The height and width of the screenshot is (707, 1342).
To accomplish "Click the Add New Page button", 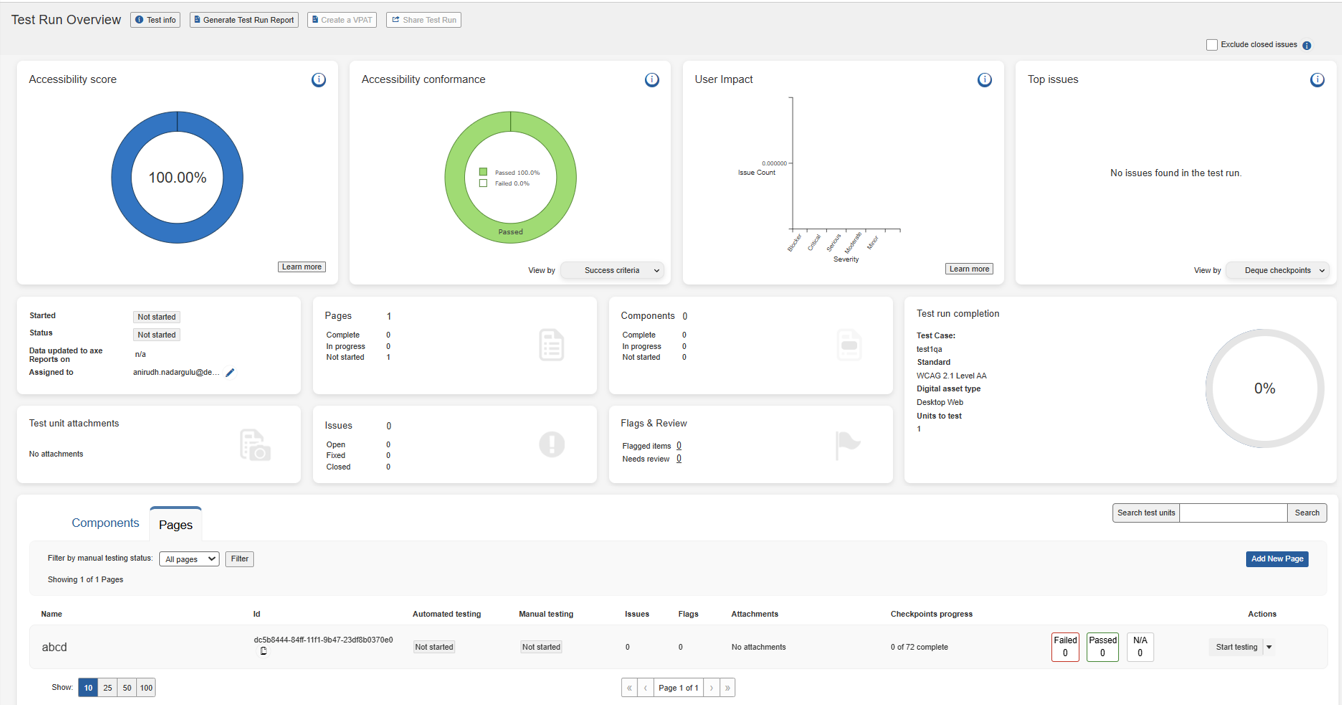I will tap(1277, 559).
